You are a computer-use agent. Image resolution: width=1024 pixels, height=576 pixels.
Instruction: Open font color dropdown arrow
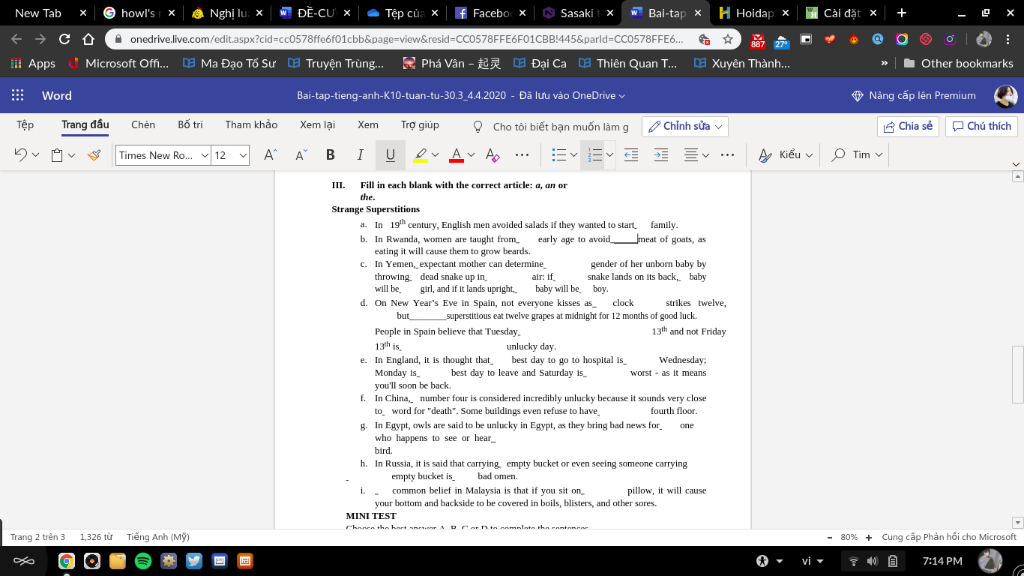471,155
